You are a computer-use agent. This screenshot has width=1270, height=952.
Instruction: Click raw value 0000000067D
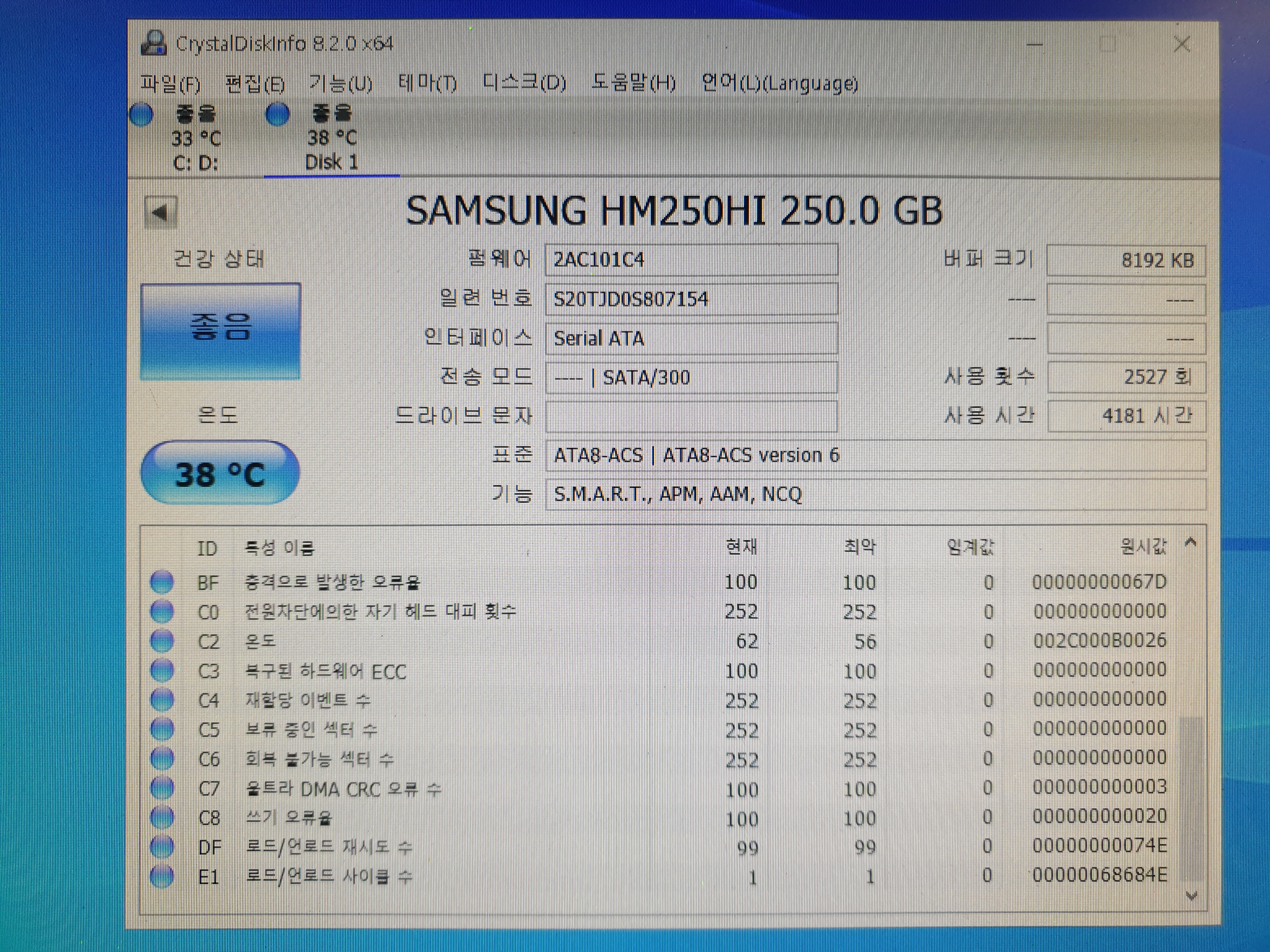(1100, 582)
